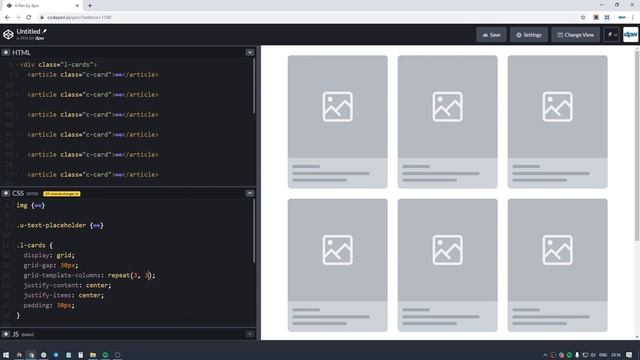
Task: Click the JS panel title
Action: coord(16,334)
